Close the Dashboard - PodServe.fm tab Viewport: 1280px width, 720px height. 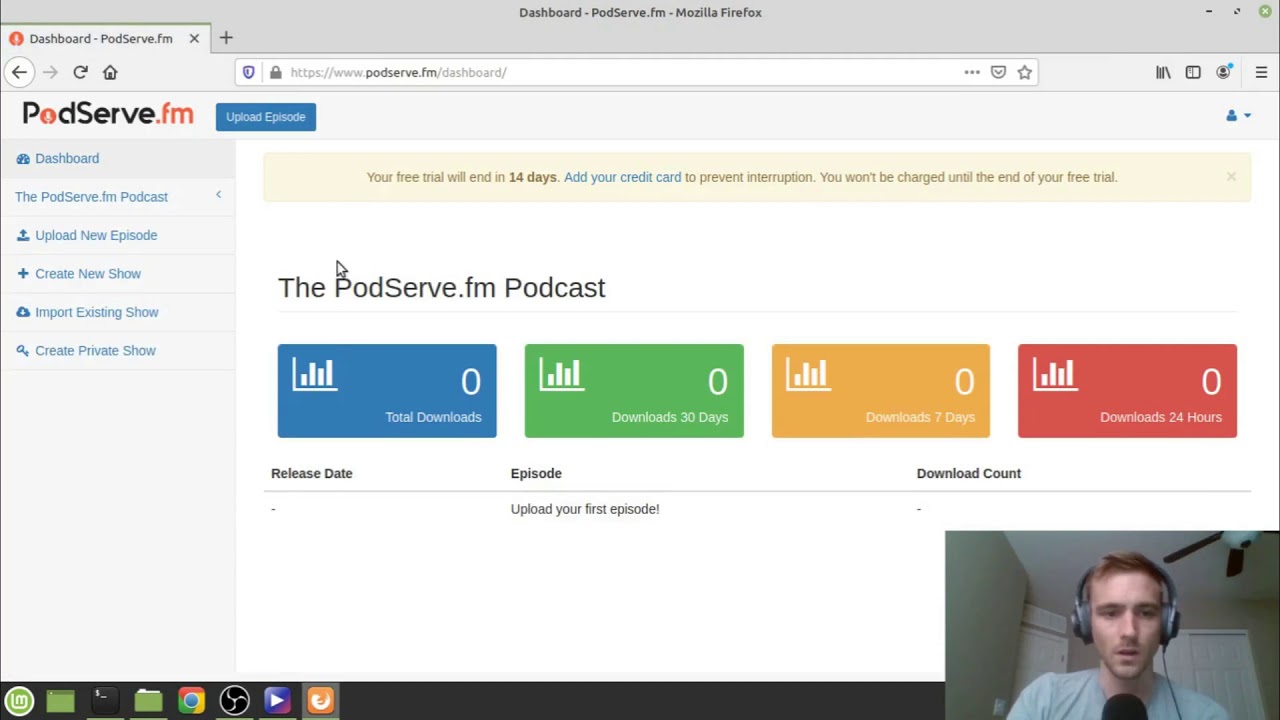(194, 38)
